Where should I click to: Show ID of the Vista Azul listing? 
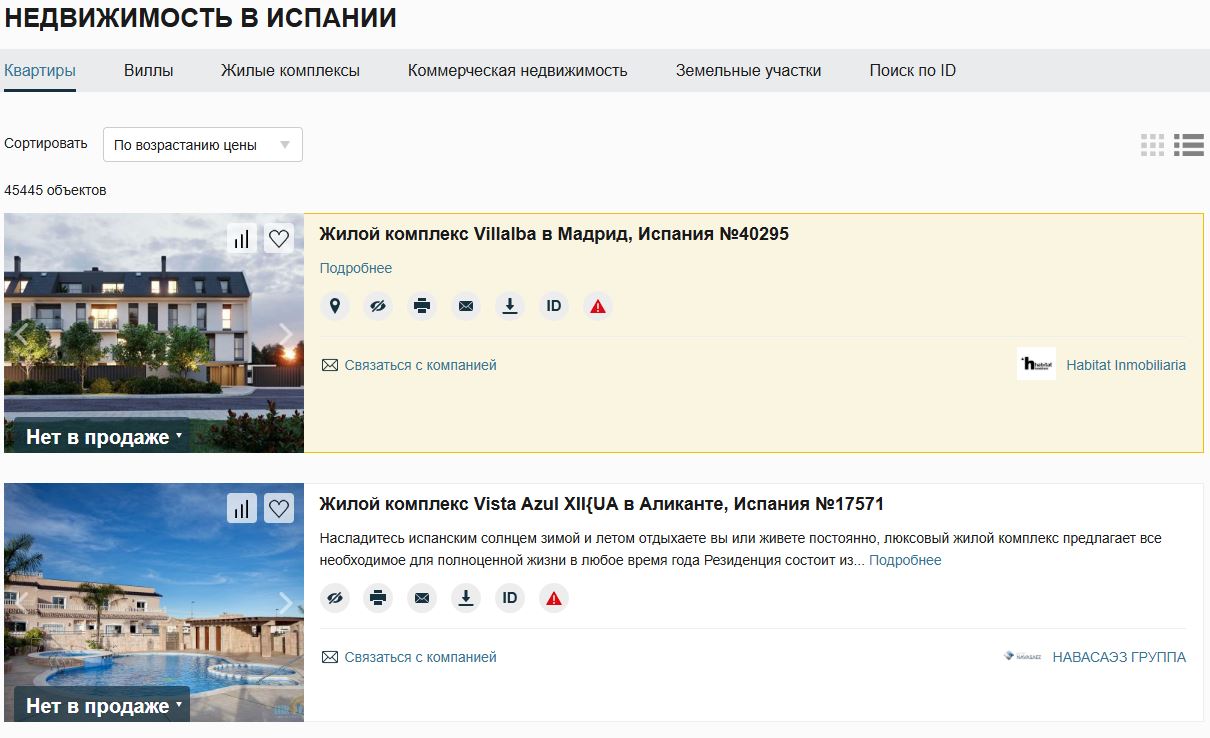510,598
